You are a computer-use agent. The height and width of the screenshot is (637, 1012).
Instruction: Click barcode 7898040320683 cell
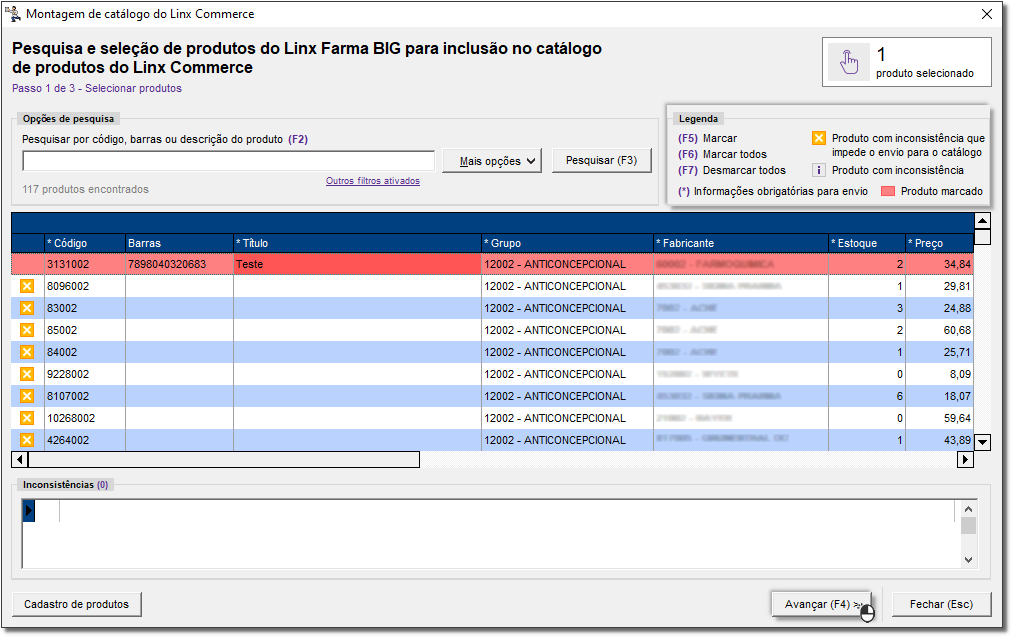(x=179, y=264)
